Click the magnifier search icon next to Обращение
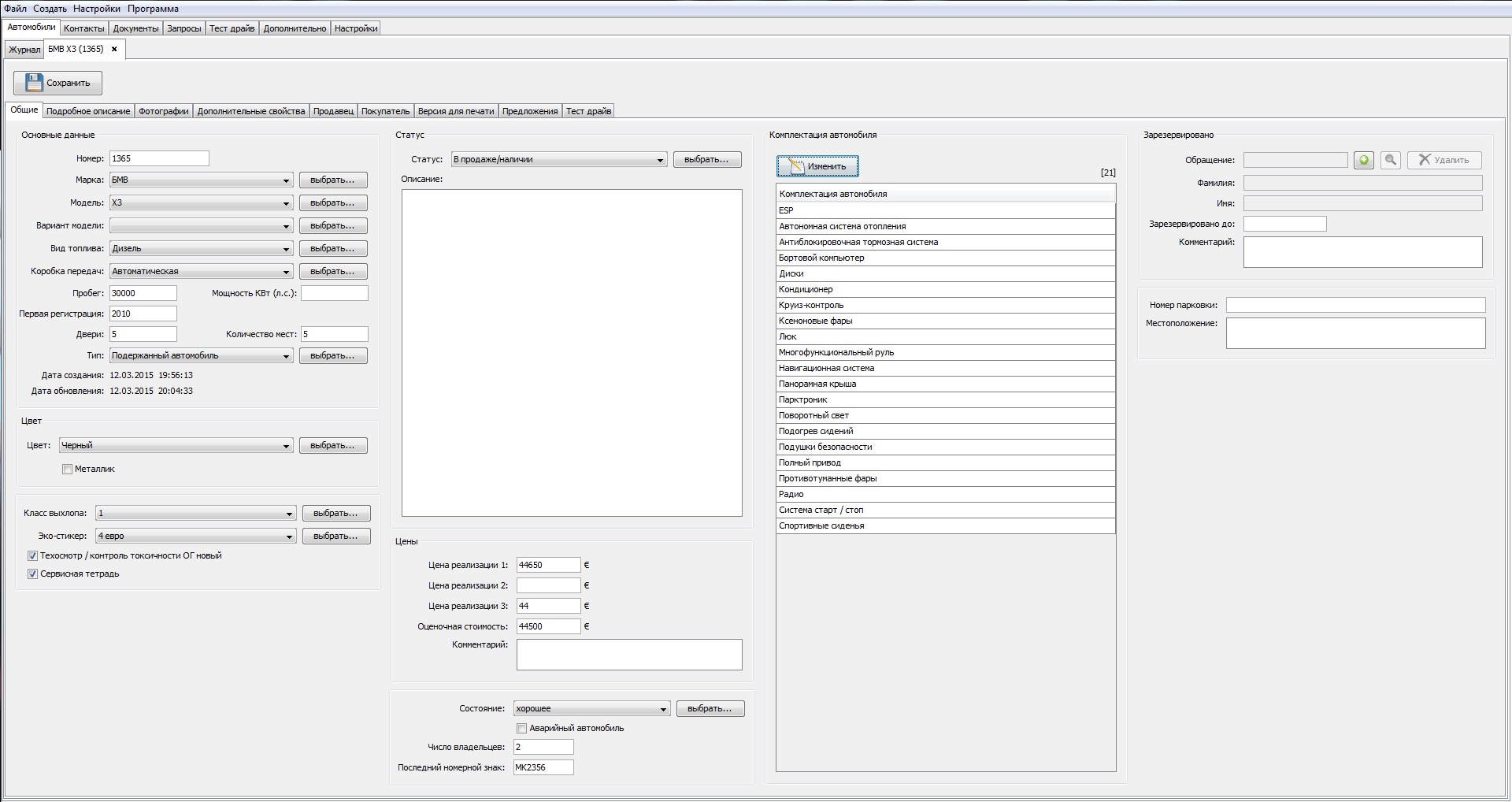Screen dimensions: 1512x802 pos(1391,160)
